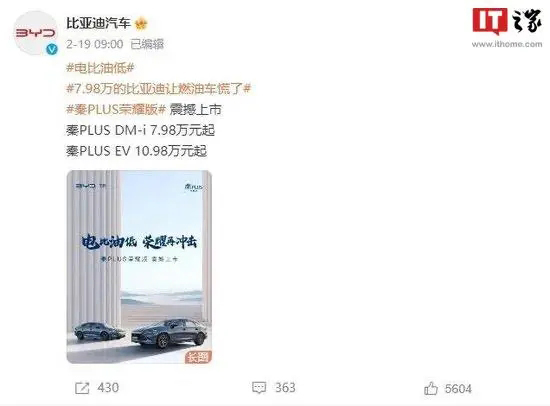The image size is (550, 406).
Task: Click the repost share icon
Action: click(x=82, y=388)
